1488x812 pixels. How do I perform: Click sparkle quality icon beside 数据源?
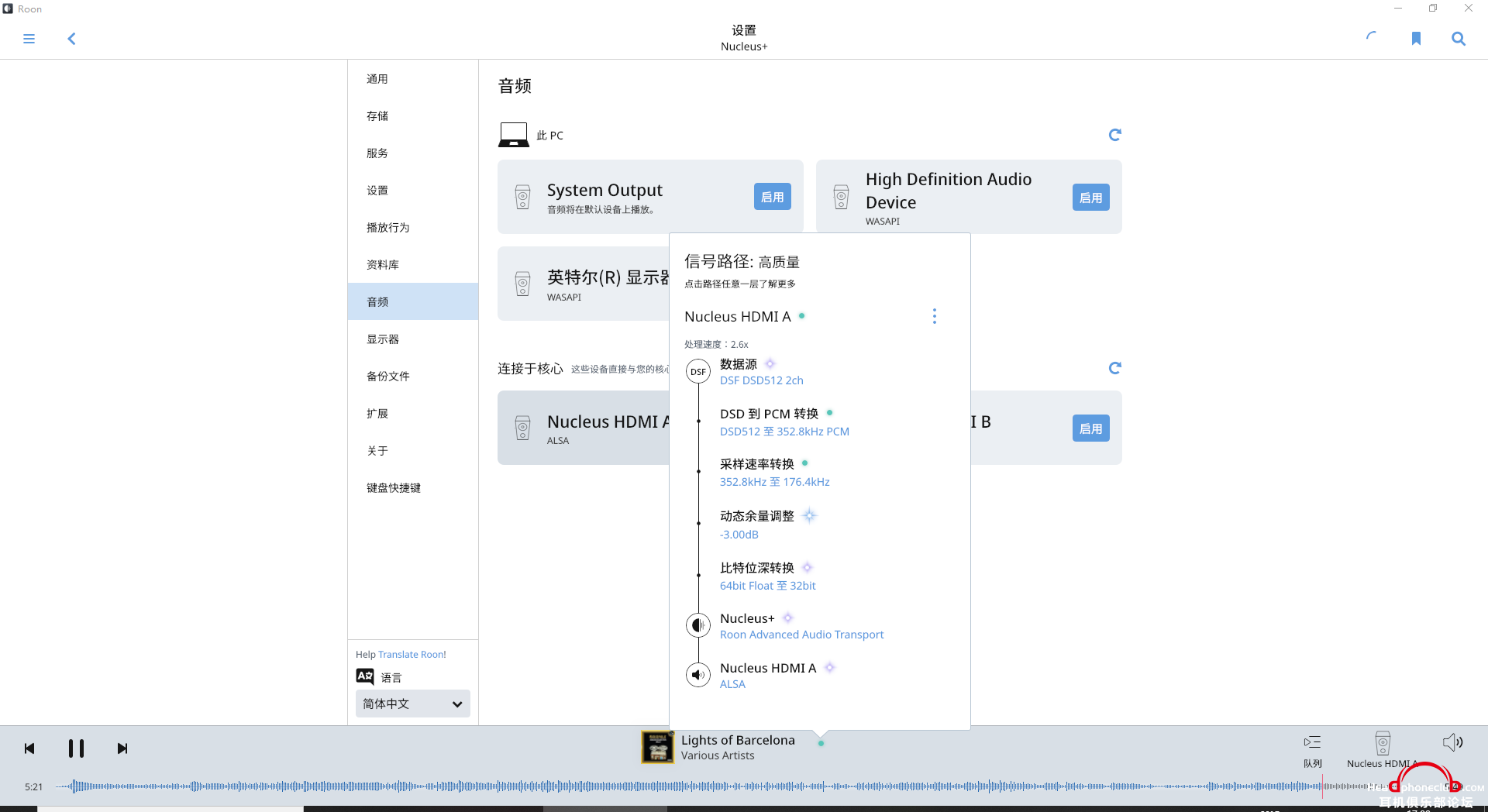(x=770, y=363)
